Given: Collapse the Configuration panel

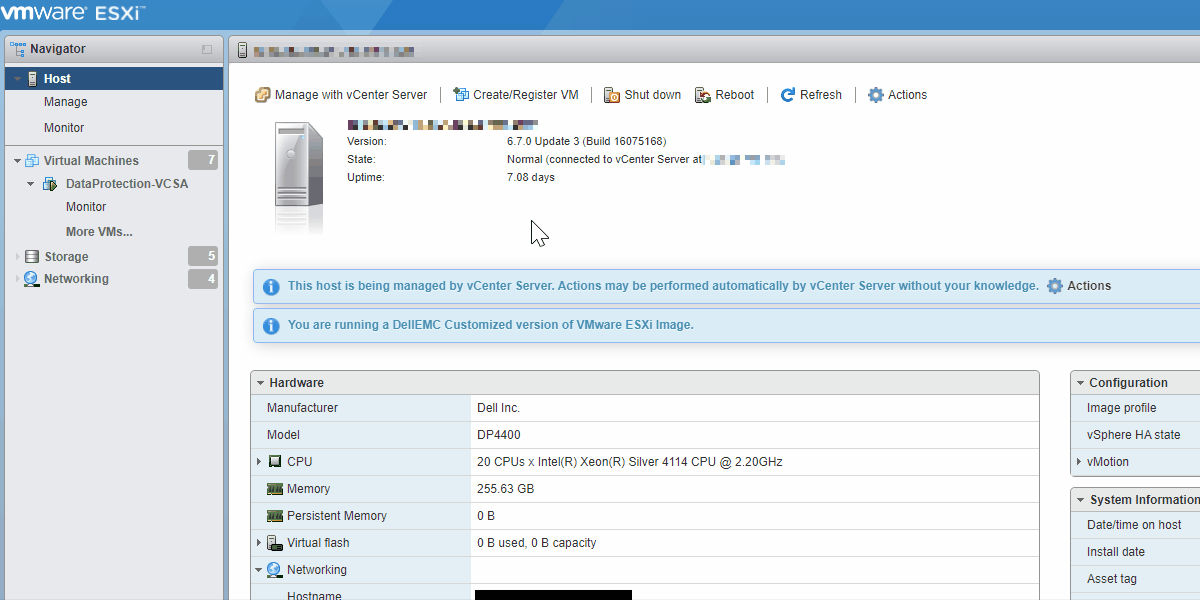Looking at the screenshot, I should click(1080, 383).
